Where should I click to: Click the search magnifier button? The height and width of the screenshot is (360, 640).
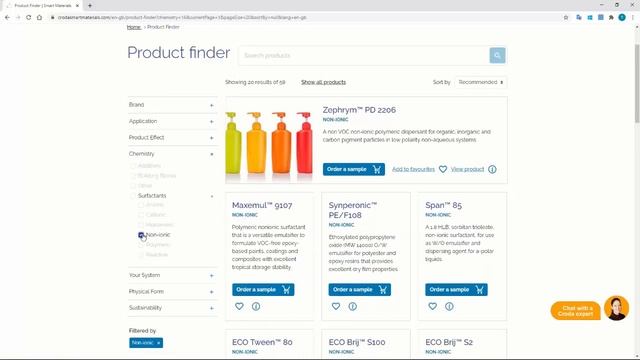(x=497, y=55)
